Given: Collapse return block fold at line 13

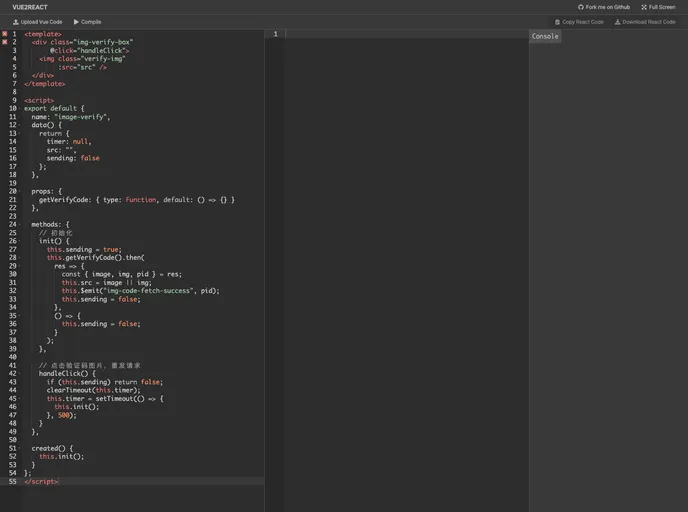Looking at the screenshot, I should click(19, 133).
